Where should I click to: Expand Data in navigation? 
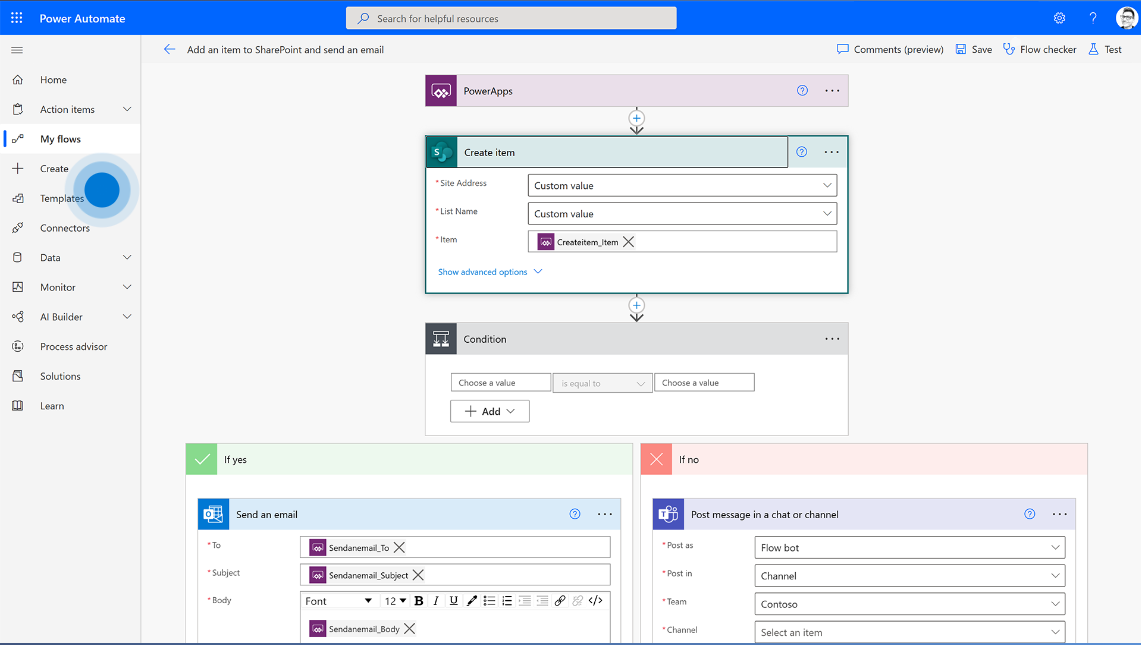click(x=127, y=257)
